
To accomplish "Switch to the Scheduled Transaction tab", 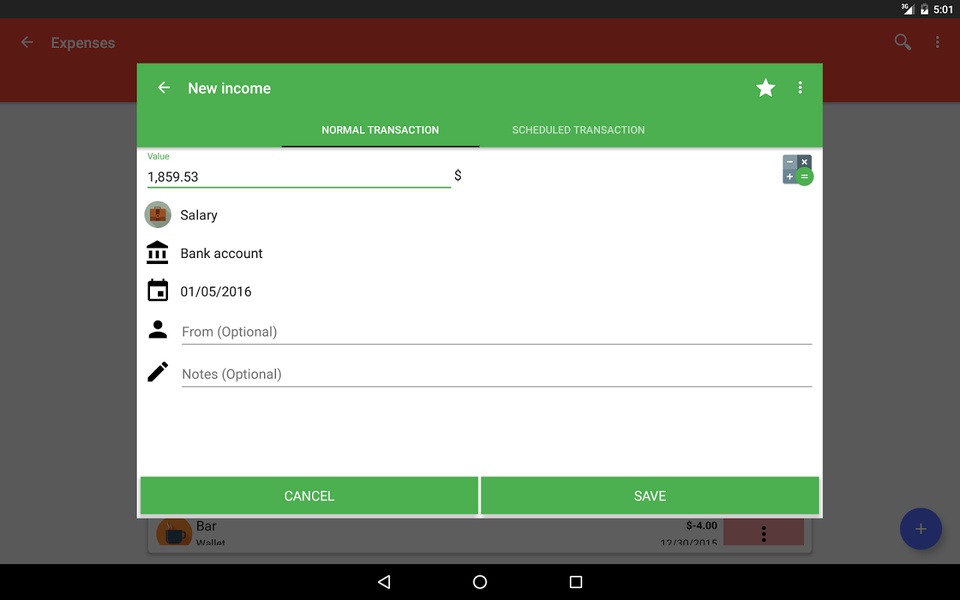I will 579,130.
